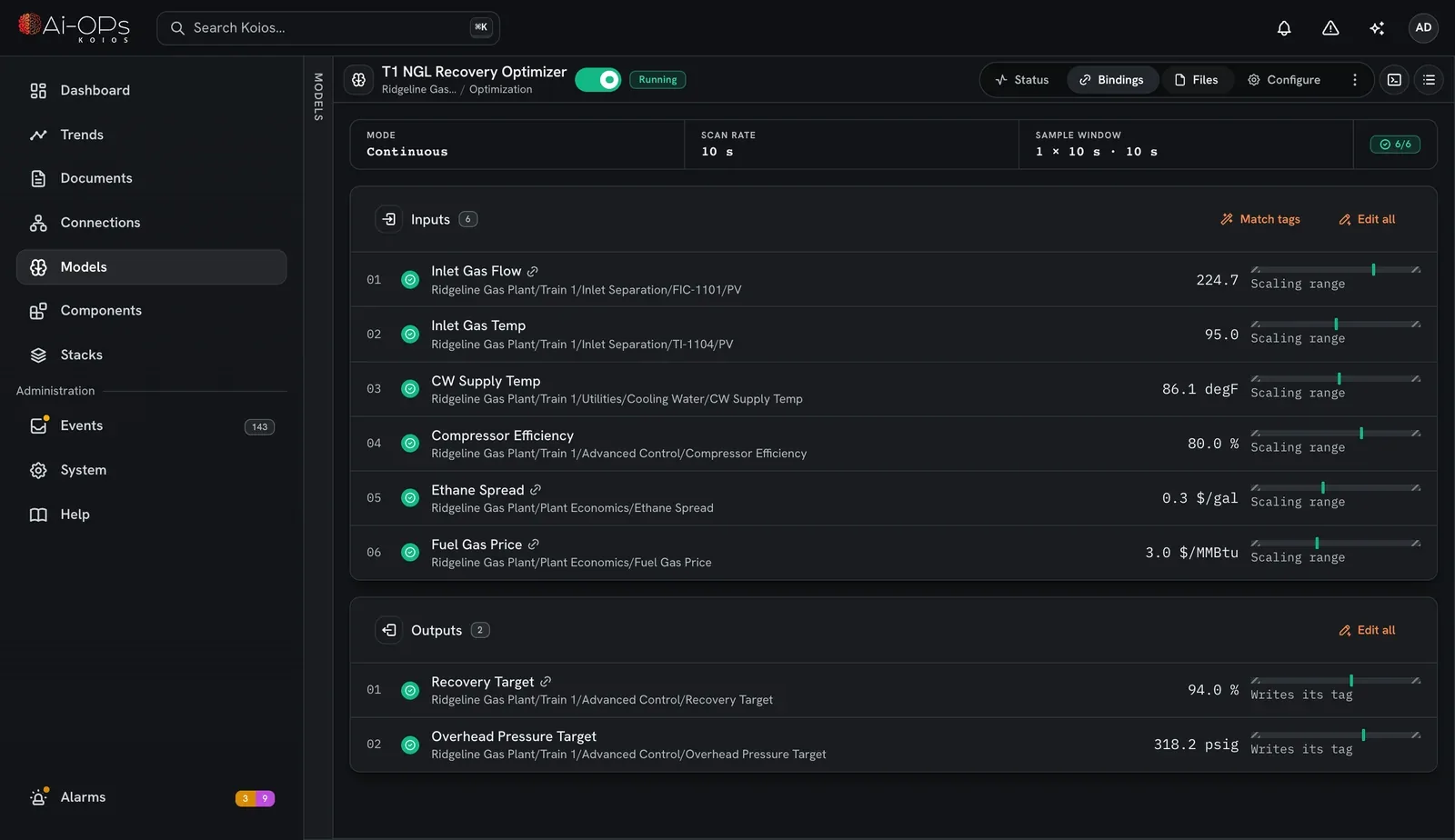The height and width of the screenshot is (840, 1455).
Task: Switch to the Configure tab
Action: point(1283,80)
